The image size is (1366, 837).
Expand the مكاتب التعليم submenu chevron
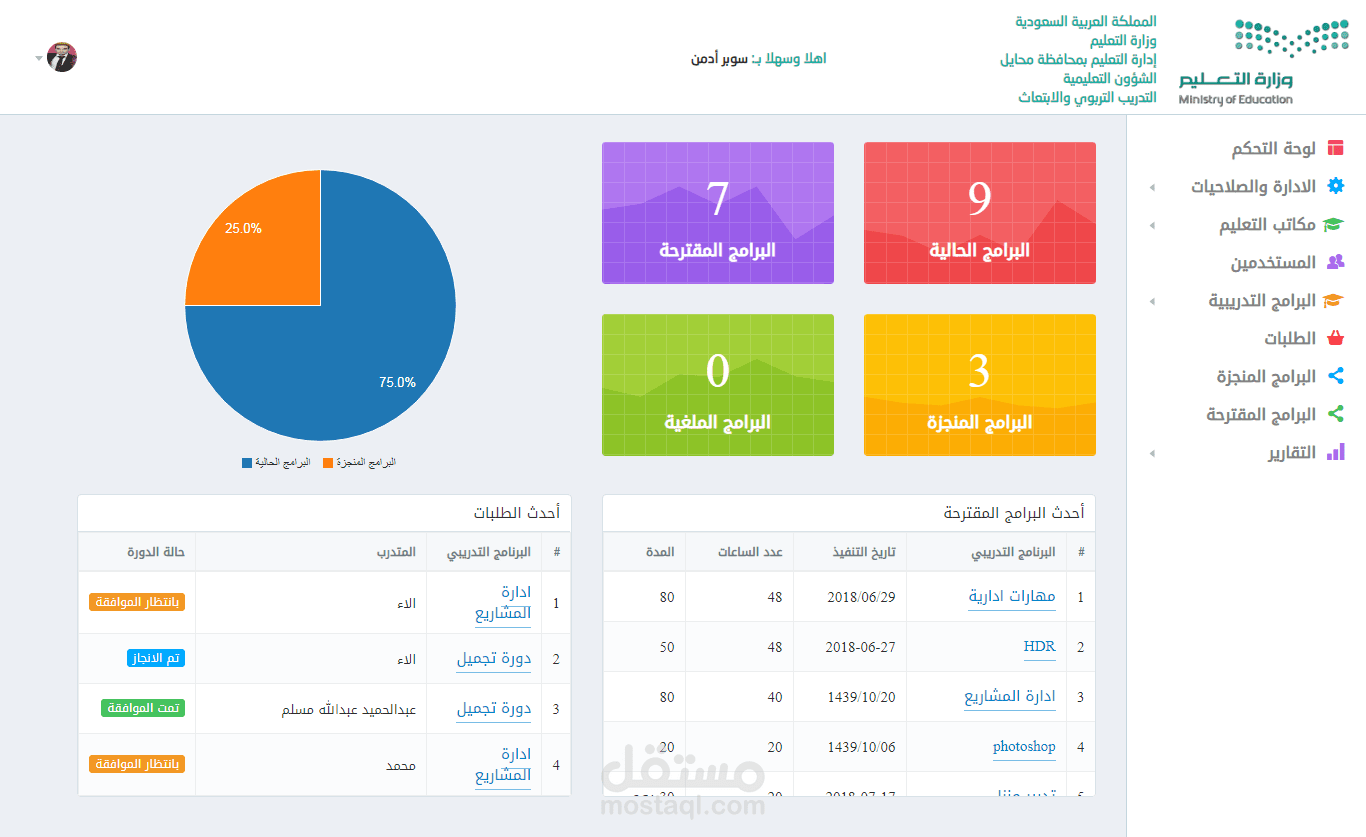(1151, 224)
